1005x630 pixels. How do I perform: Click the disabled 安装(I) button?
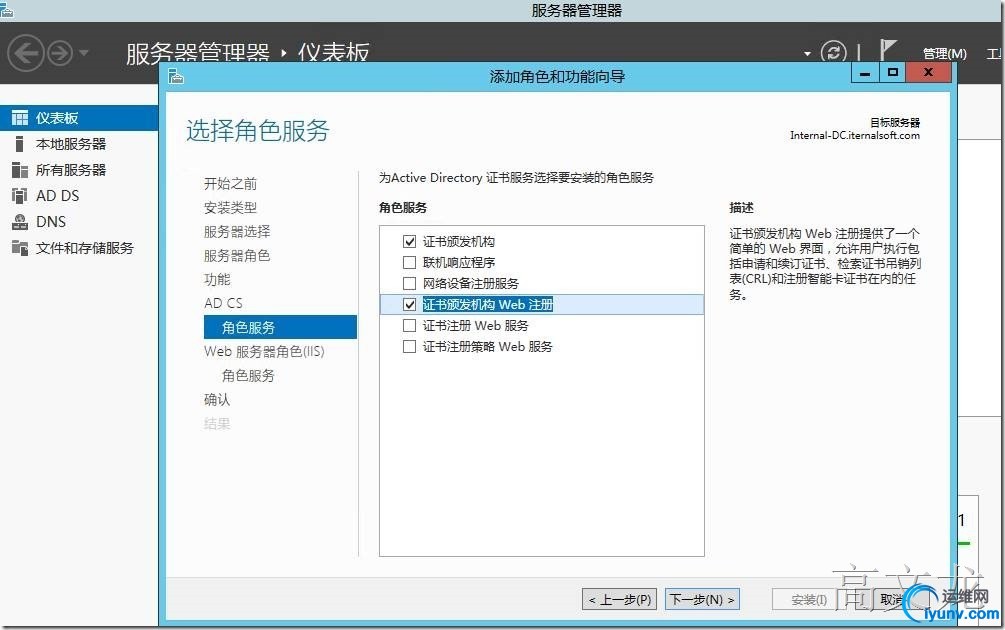(x=809, y=599)
